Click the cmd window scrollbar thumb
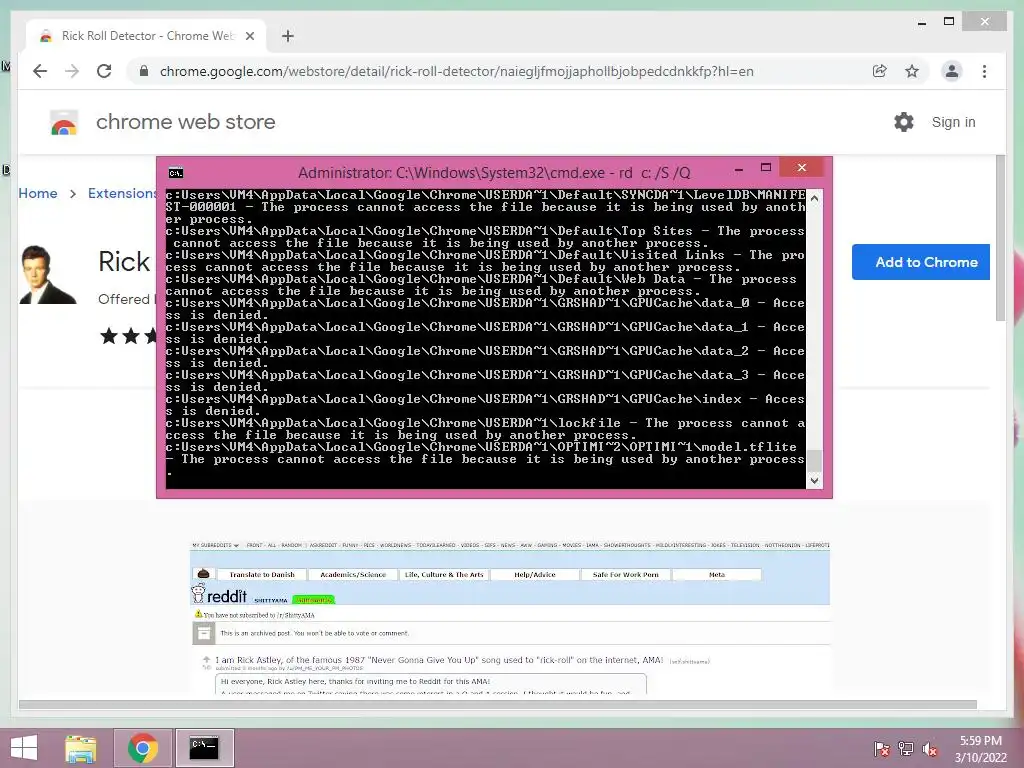This screenshot has width=1024, height=768. click(x=814, y=460)
